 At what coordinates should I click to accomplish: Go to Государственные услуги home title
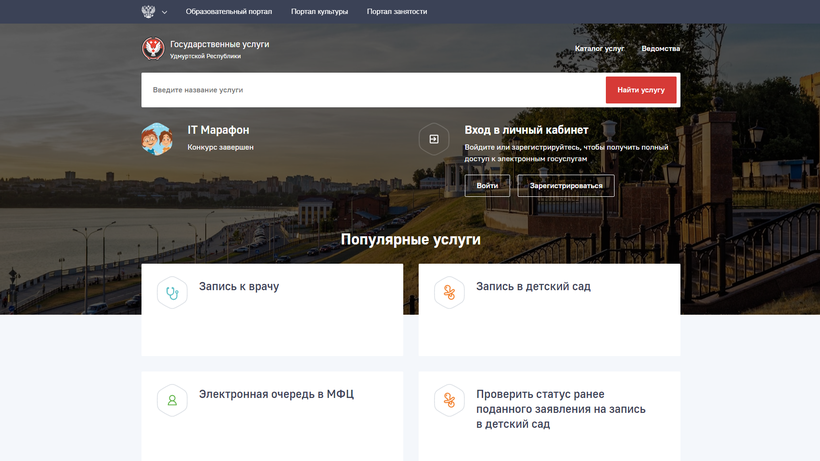(219, 44)
